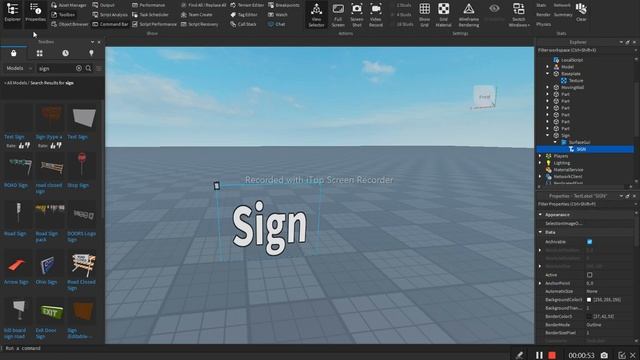Clear the stats display
Viewport: 640px width, 360px height.
581,12
